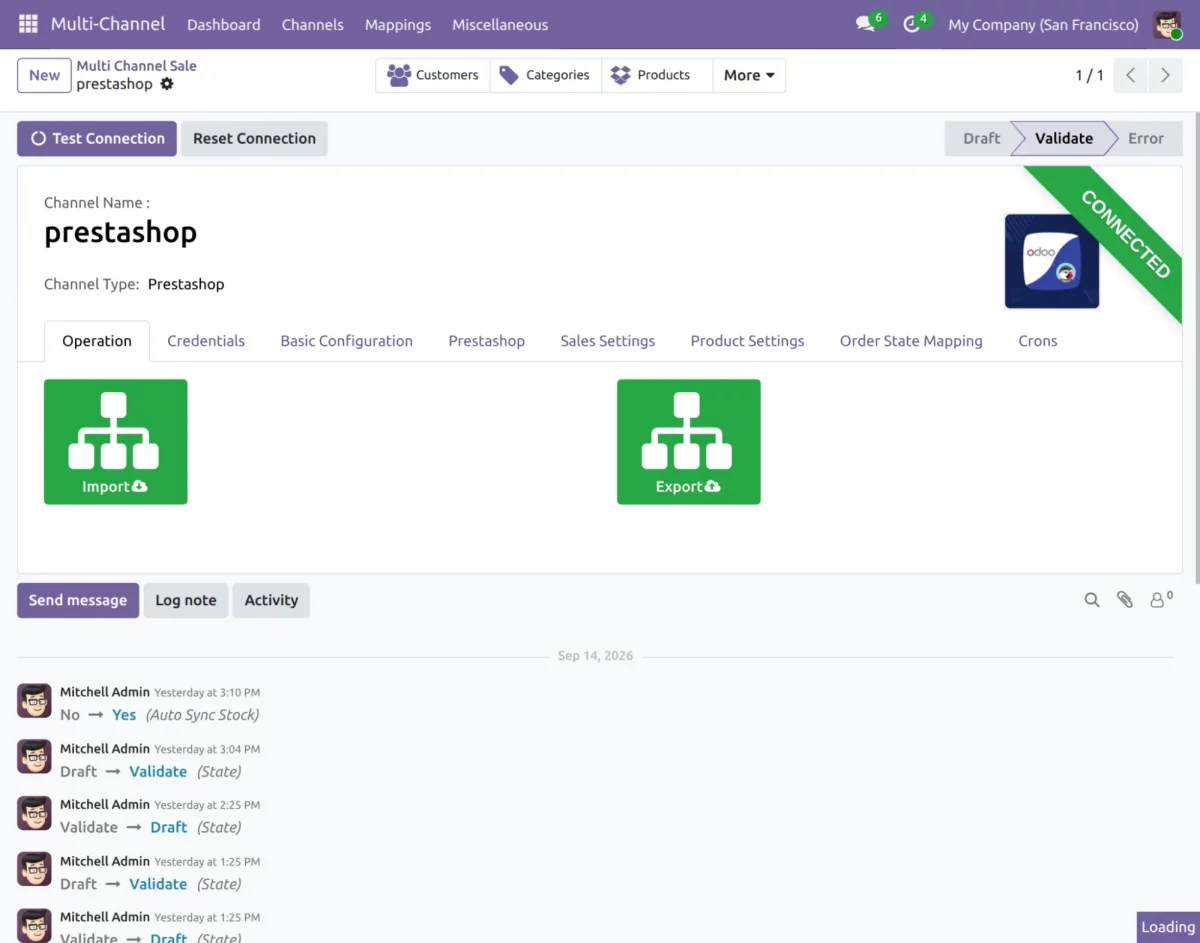The width and height of the screenshot is (1200, 943).
Task: Switch to the Operation tab
Action: click(97, 341)
